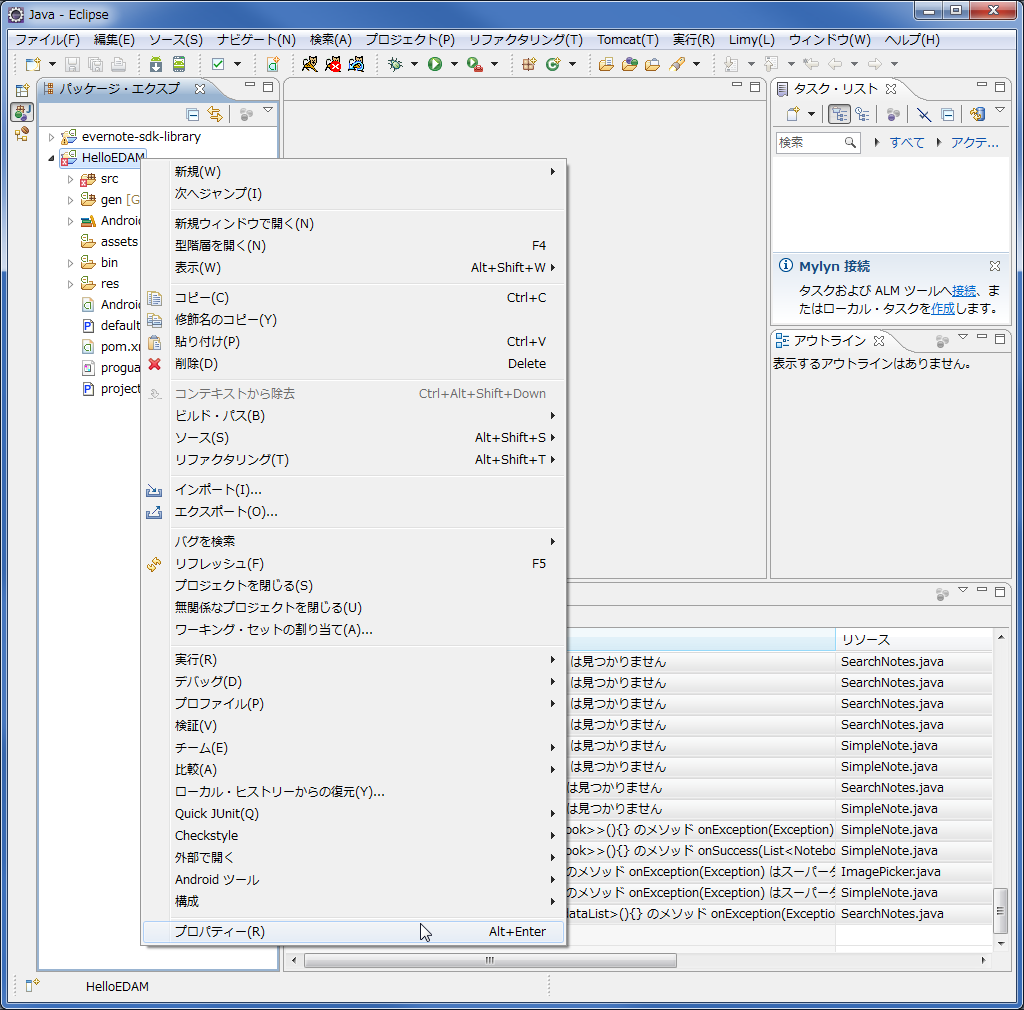Maximize the Package Explorer view

pos(268,87)
